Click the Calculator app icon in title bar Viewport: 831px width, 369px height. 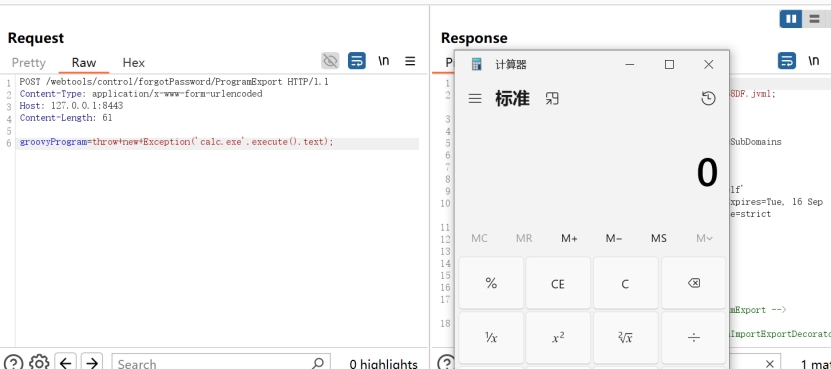(476, 64)
